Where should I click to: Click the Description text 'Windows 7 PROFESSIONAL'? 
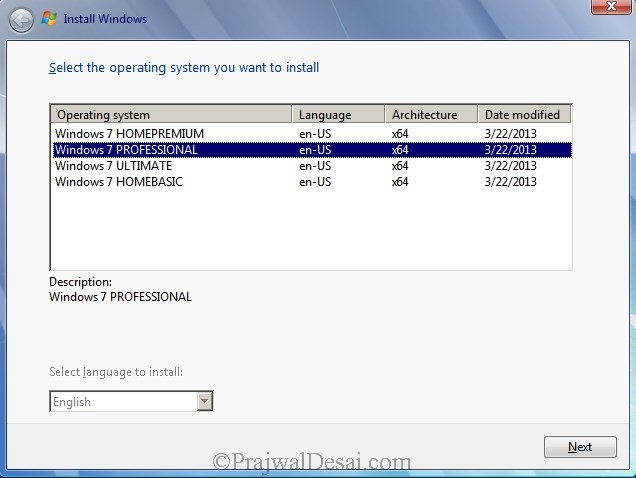point(120,297)
